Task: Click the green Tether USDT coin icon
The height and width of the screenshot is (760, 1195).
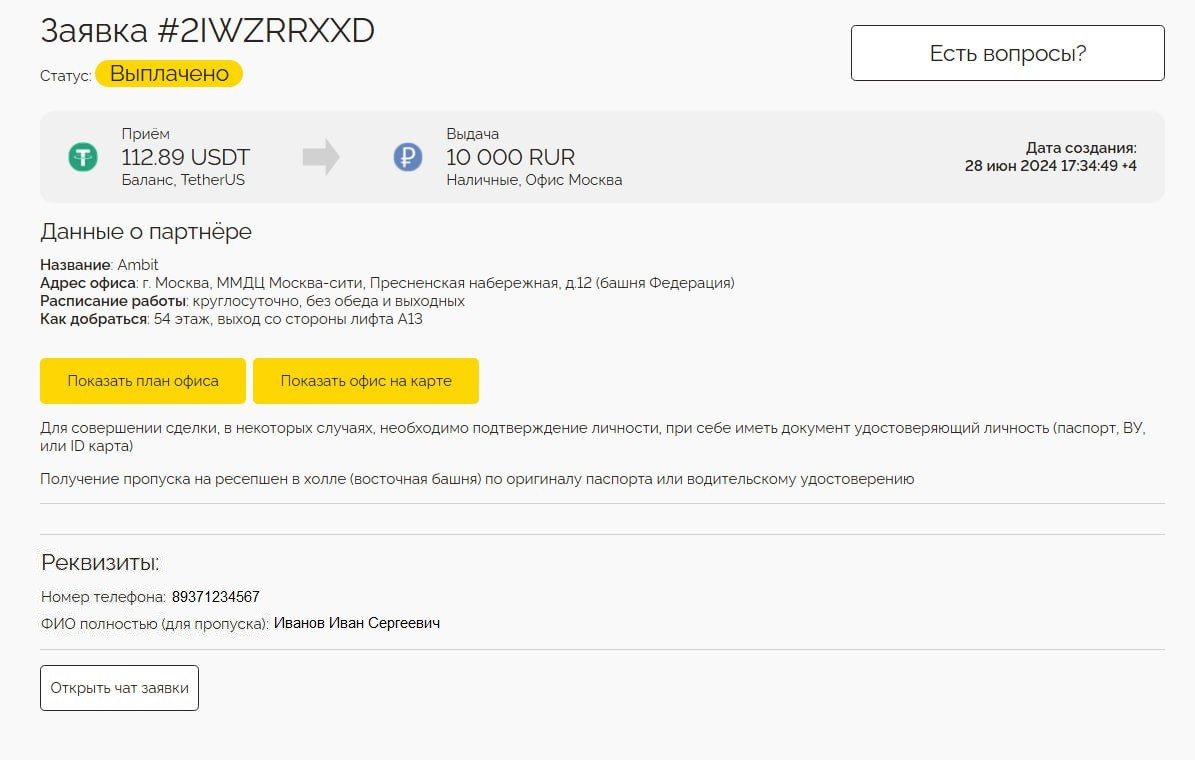Action: tap(82, 157)
